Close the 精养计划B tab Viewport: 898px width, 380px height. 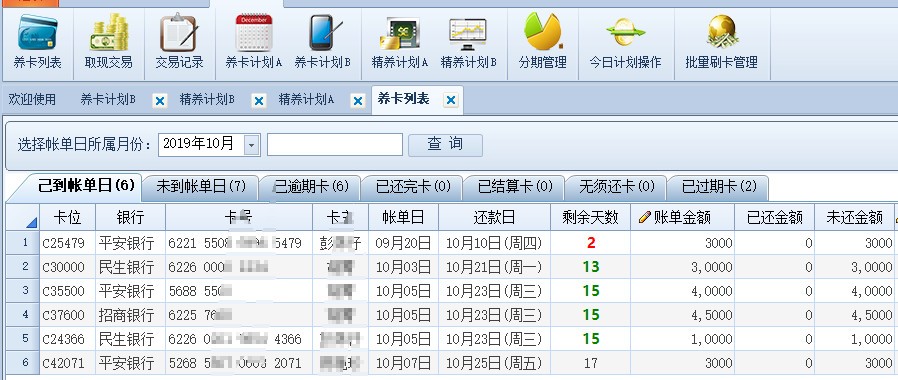click(259, 101)
